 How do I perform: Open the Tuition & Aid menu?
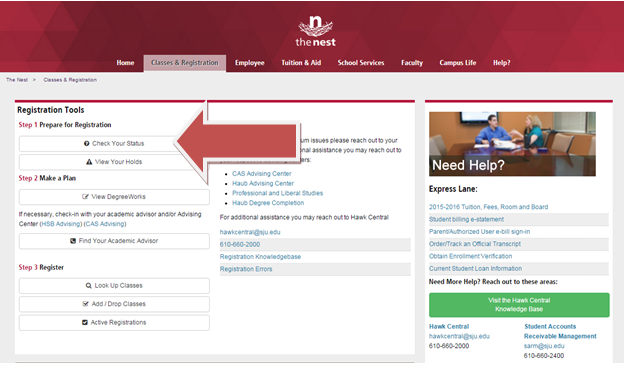point(301,63)
